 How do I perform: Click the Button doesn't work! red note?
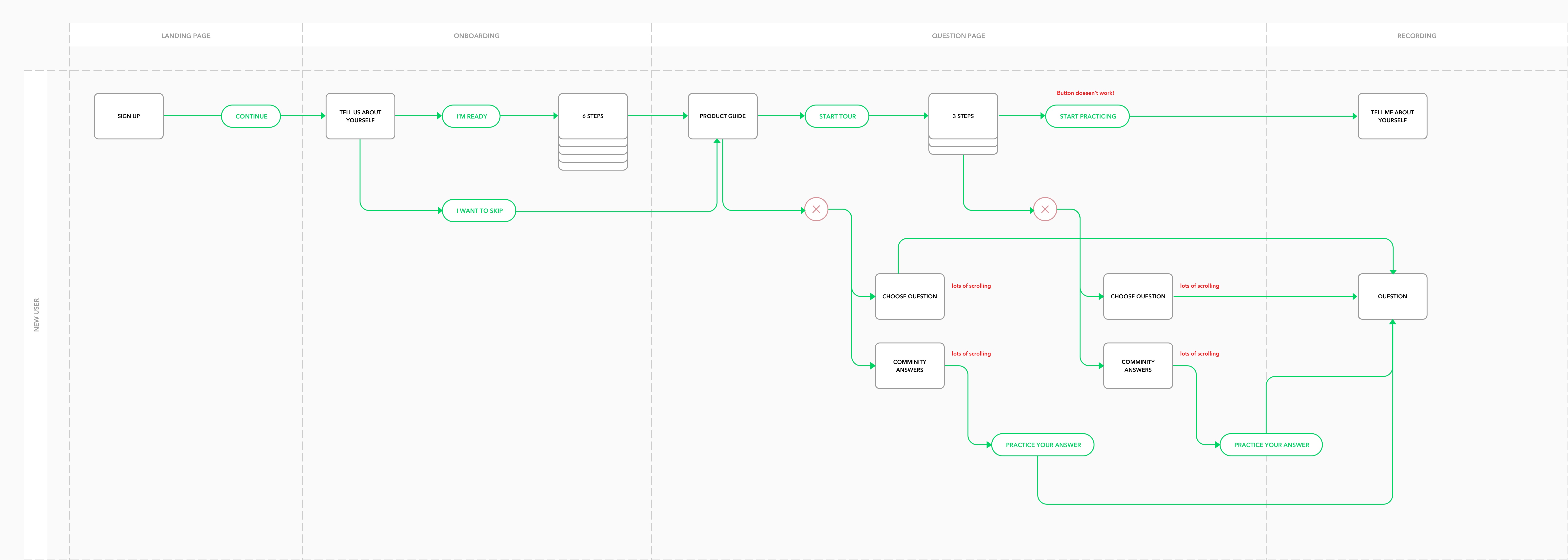[x=1085, y=93]
